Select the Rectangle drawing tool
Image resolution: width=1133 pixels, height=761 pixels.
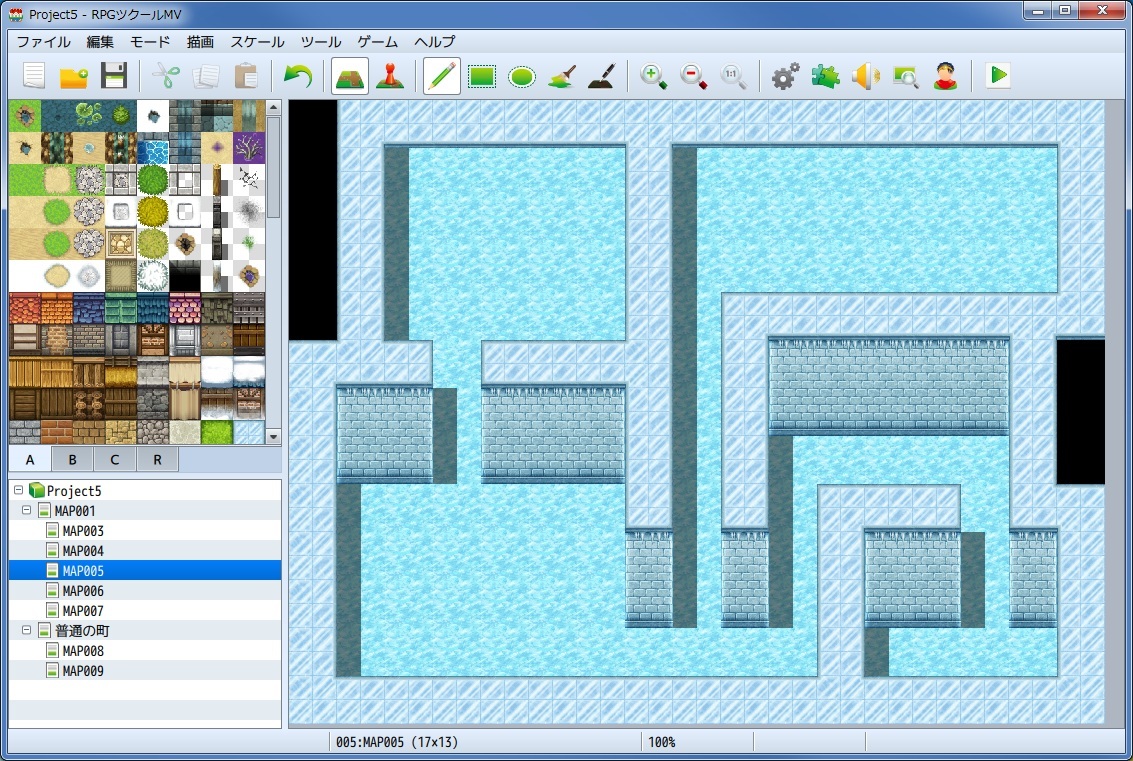[x=482, y=75]
